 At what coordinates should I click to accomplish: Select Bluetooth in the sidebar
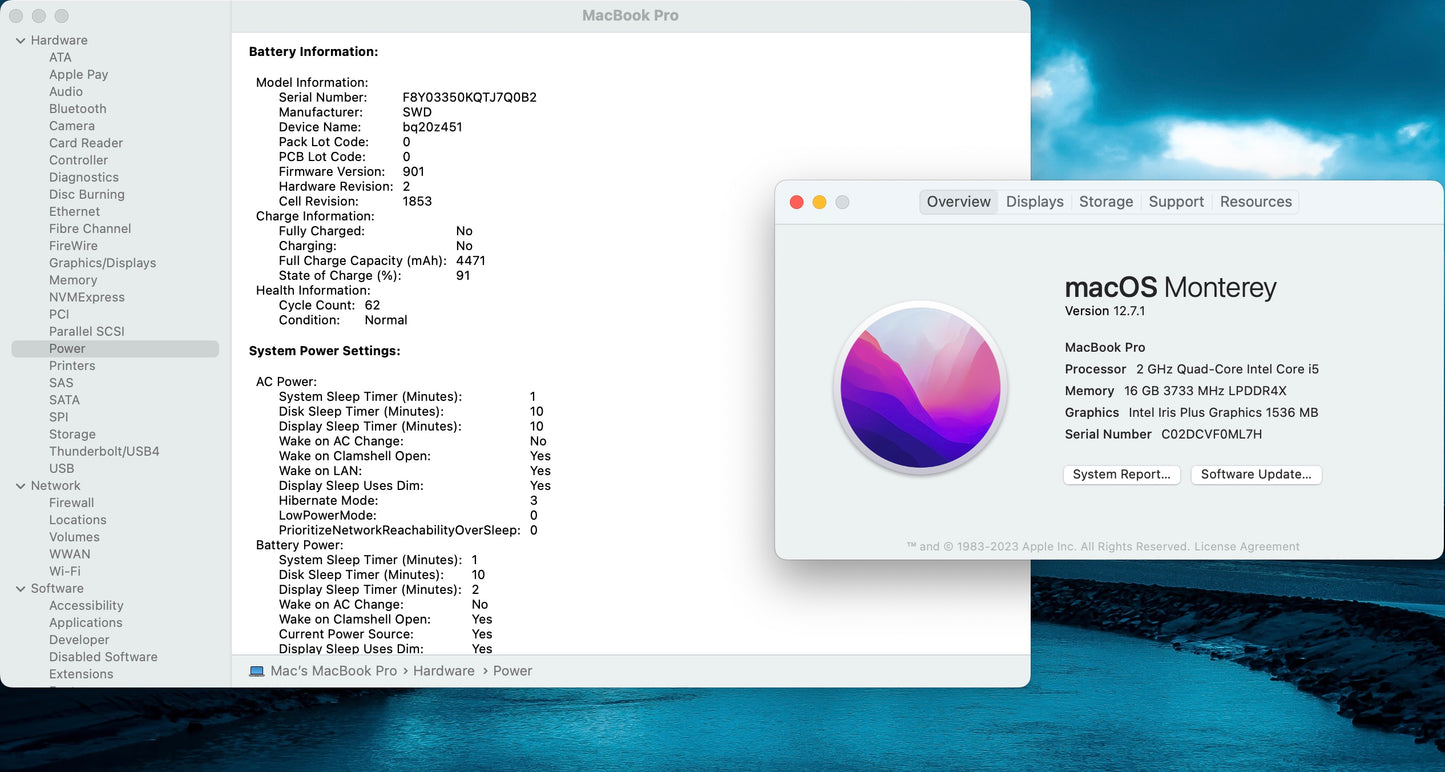[x=78, y=109]
